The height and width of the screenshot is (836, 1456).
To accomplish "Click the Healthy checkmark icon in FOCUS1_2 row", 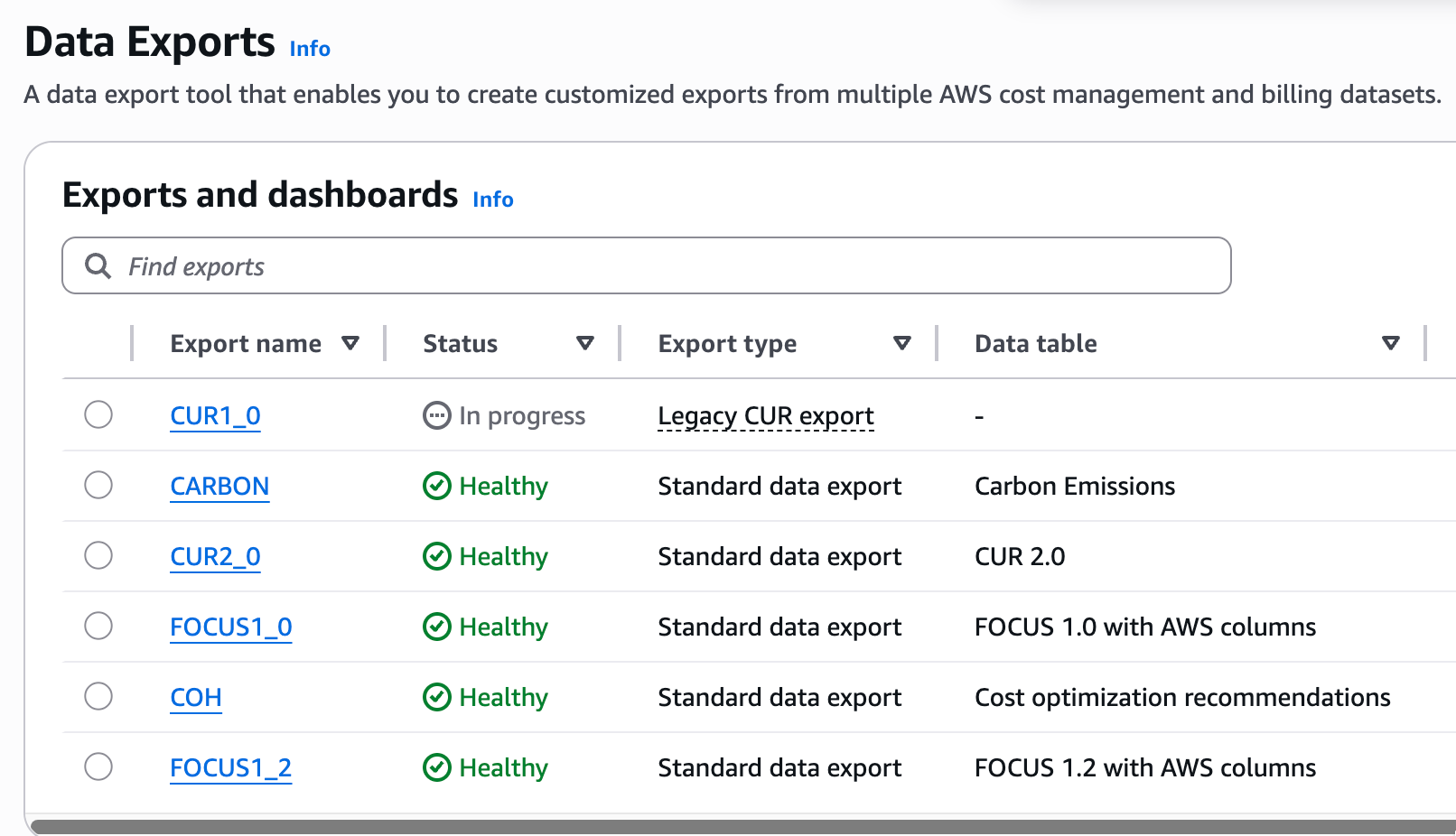I will (x=437, y=767).
